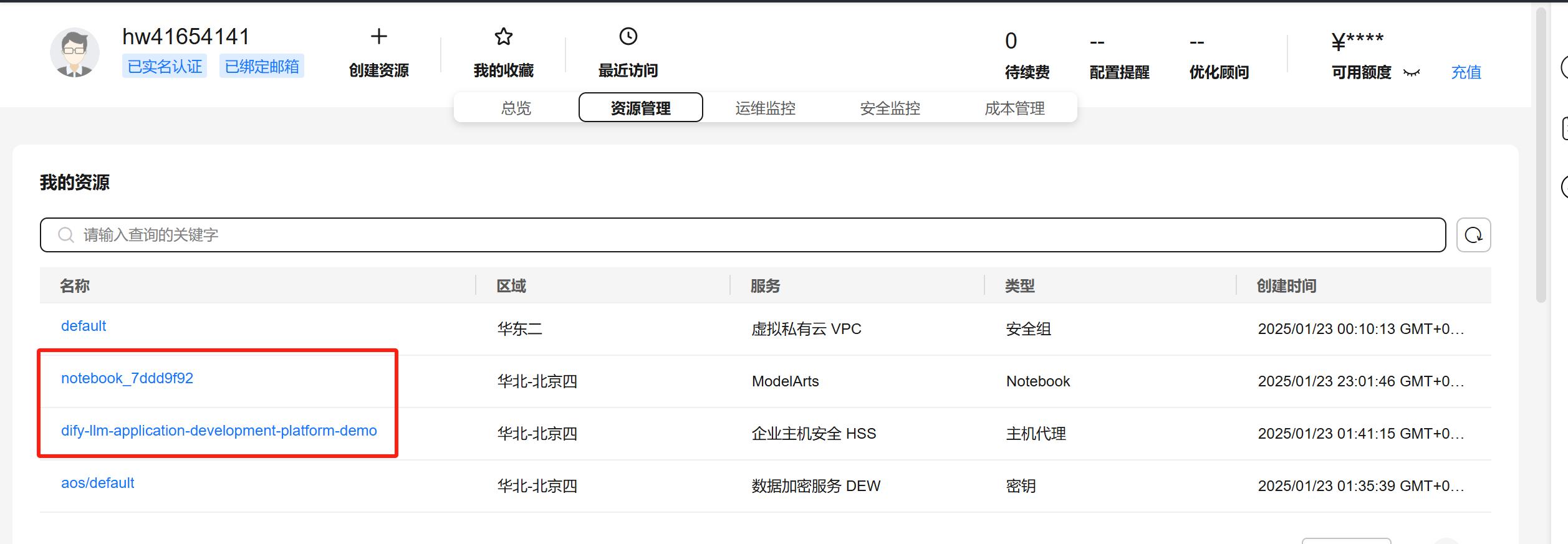The height and width of the screenshot is (544, 1568).
Task: Click the plus icon for 创建资源
Action: (x=378, y=37)
